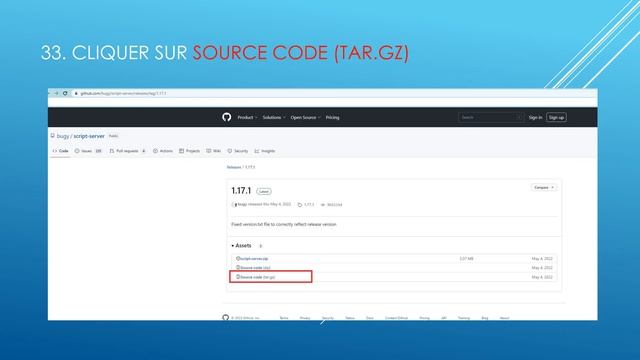Image resolution: width=640 pixels, height=360 pixels.
Task: Open the script-server repository link
Action: point(89,136)
